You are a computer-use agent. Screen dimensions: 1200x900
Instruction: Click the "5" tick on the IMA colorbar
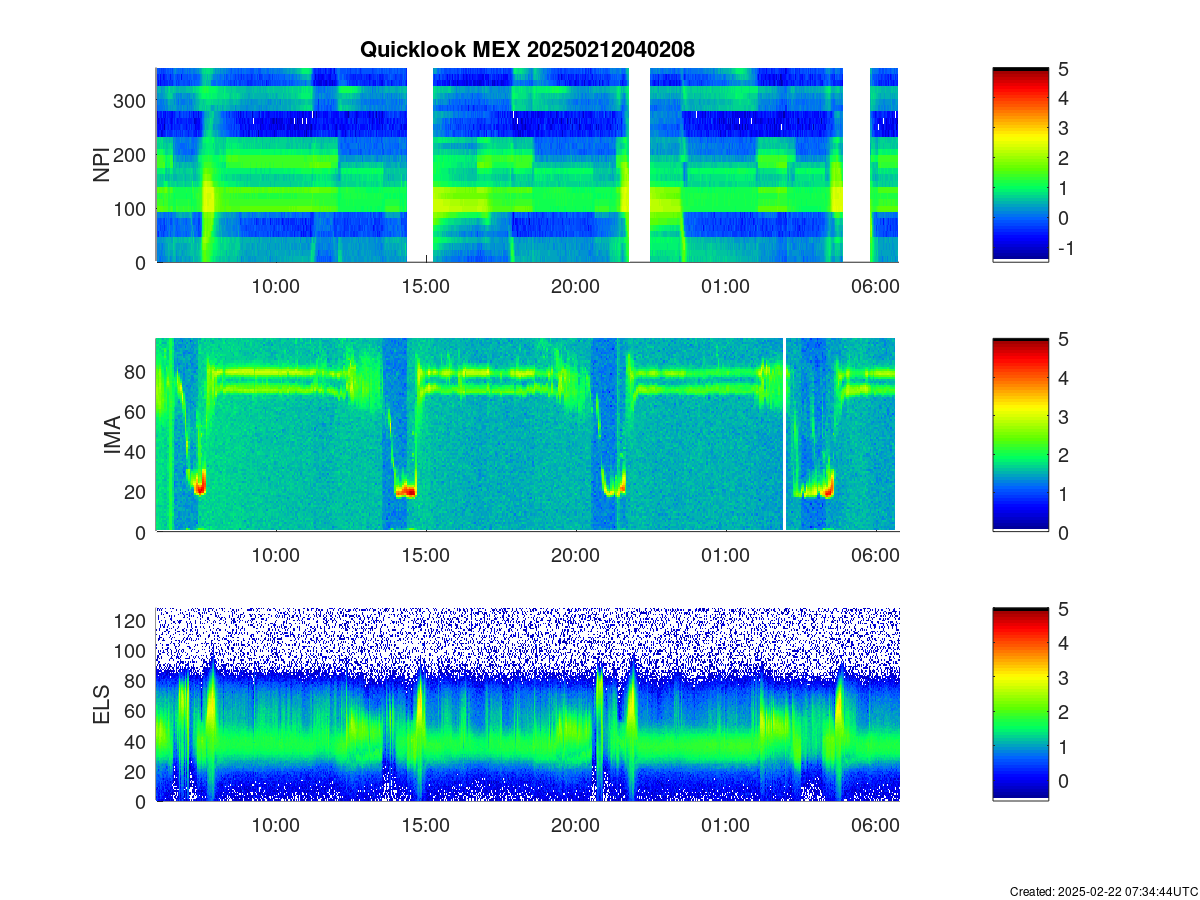1064,339
